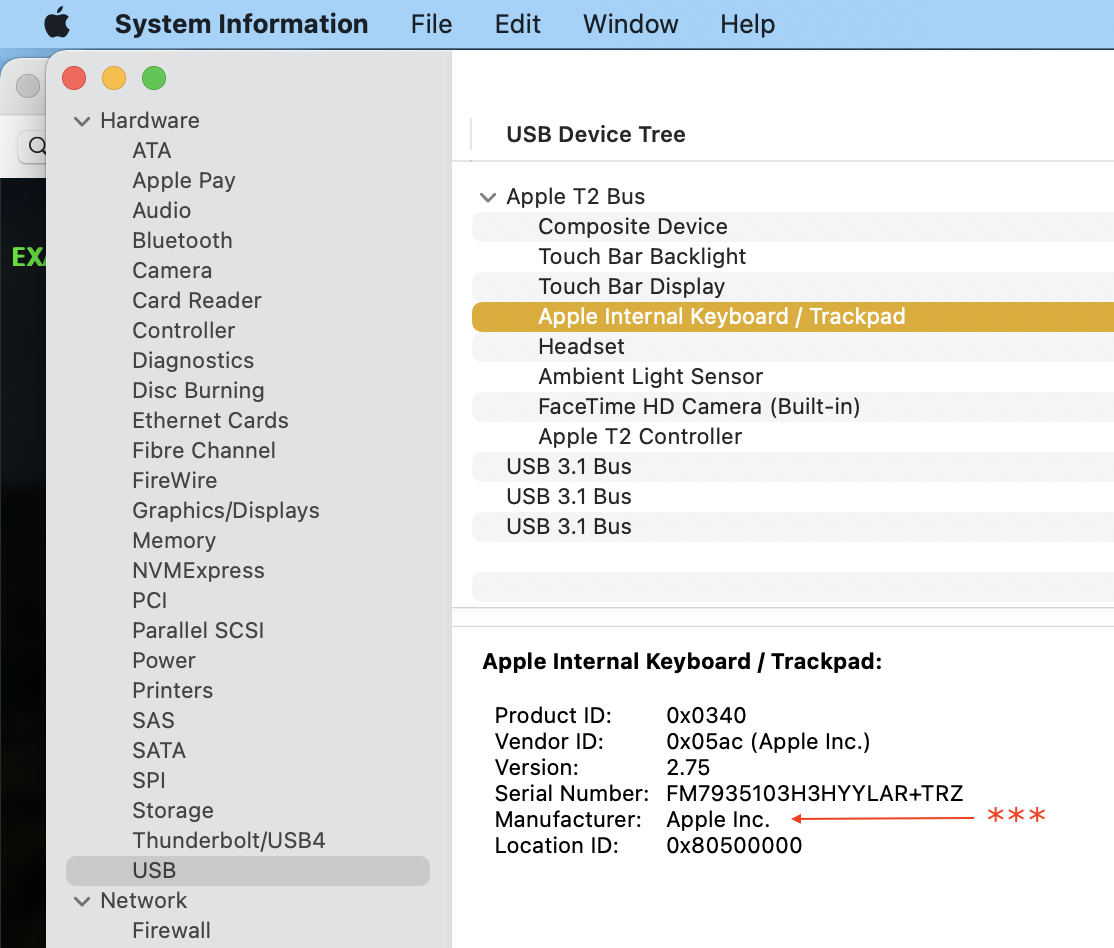Select Memory in the sidebar
Screen dimensions: 1114x948
tap(174, 540)
